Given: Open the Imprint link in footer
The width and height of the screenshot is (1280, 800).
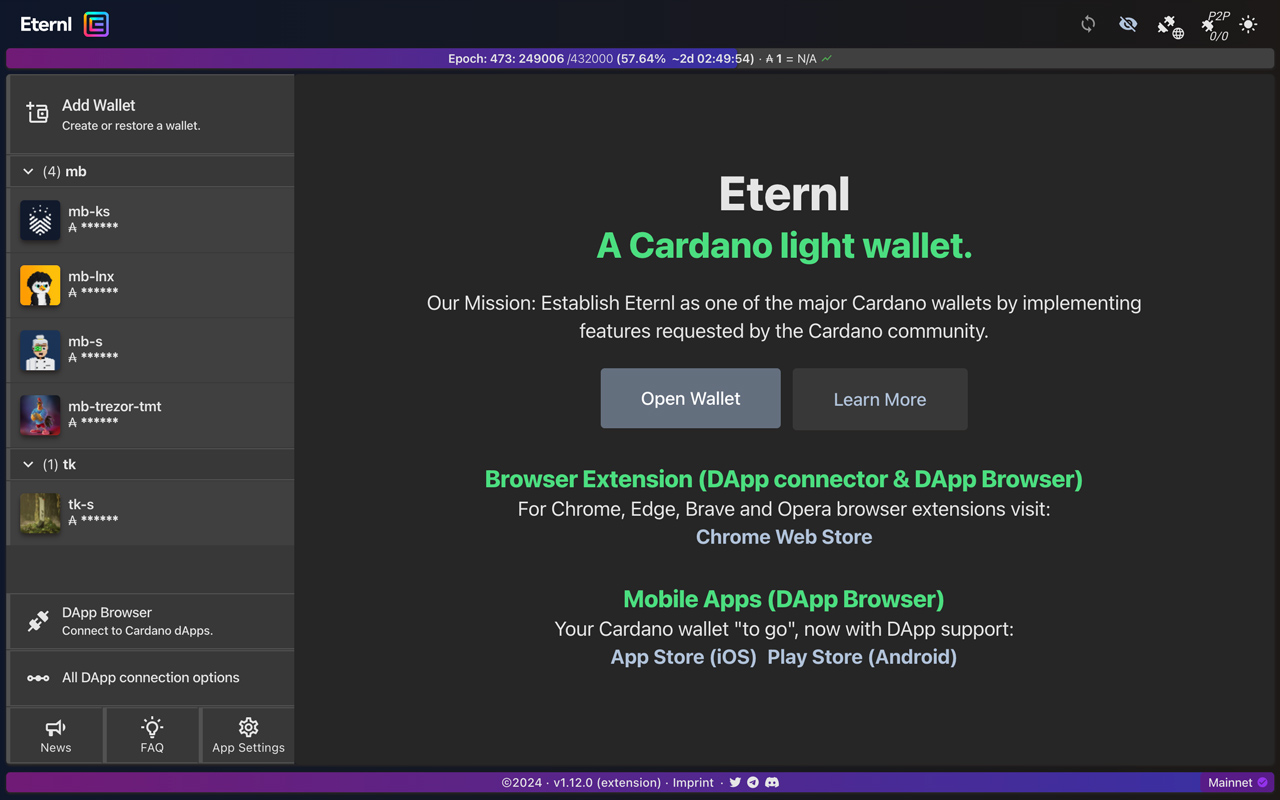Looking at the screenshot, I should (693, 783).
